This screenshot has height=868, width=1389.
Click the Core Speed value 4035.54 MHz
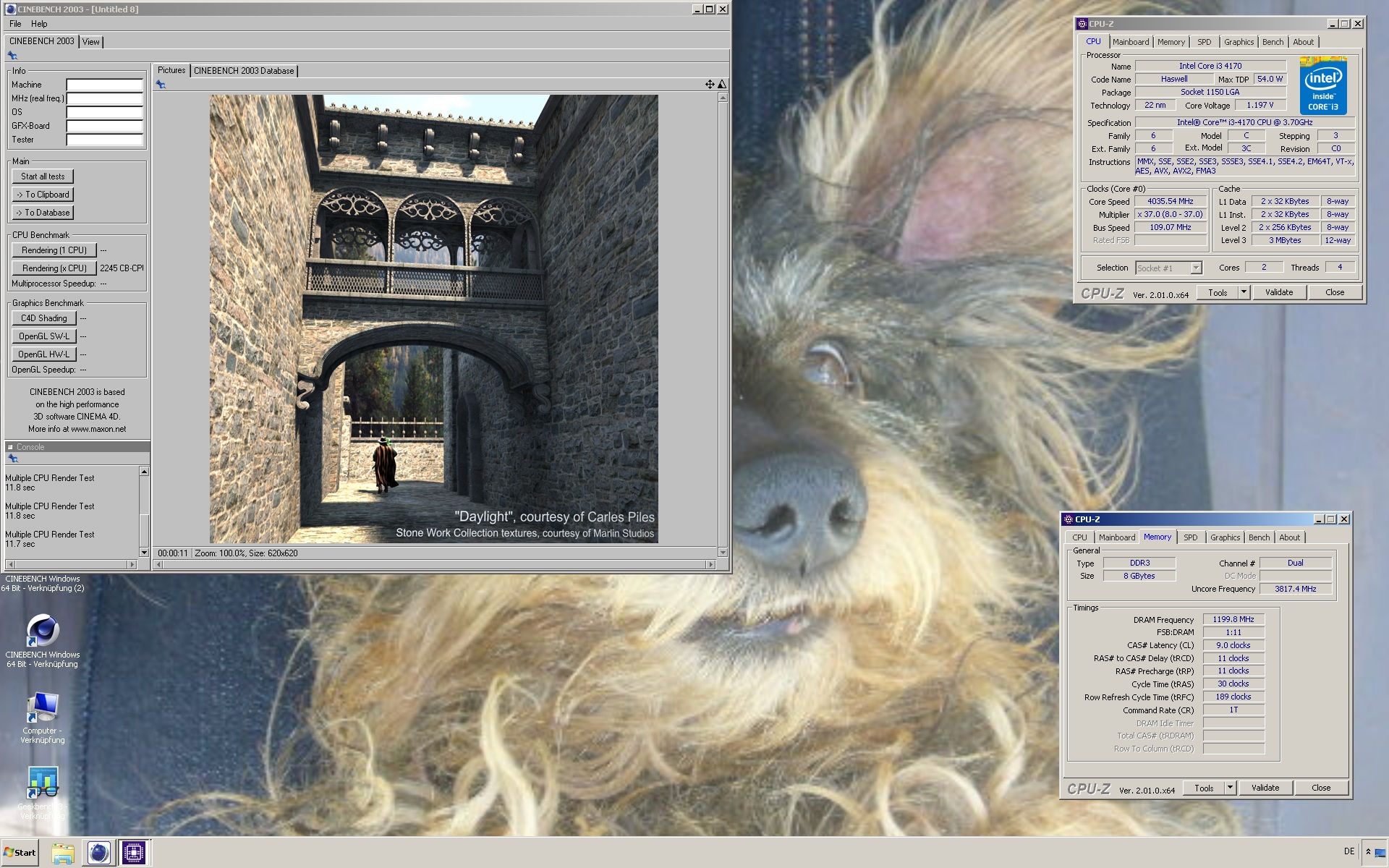1171,202
